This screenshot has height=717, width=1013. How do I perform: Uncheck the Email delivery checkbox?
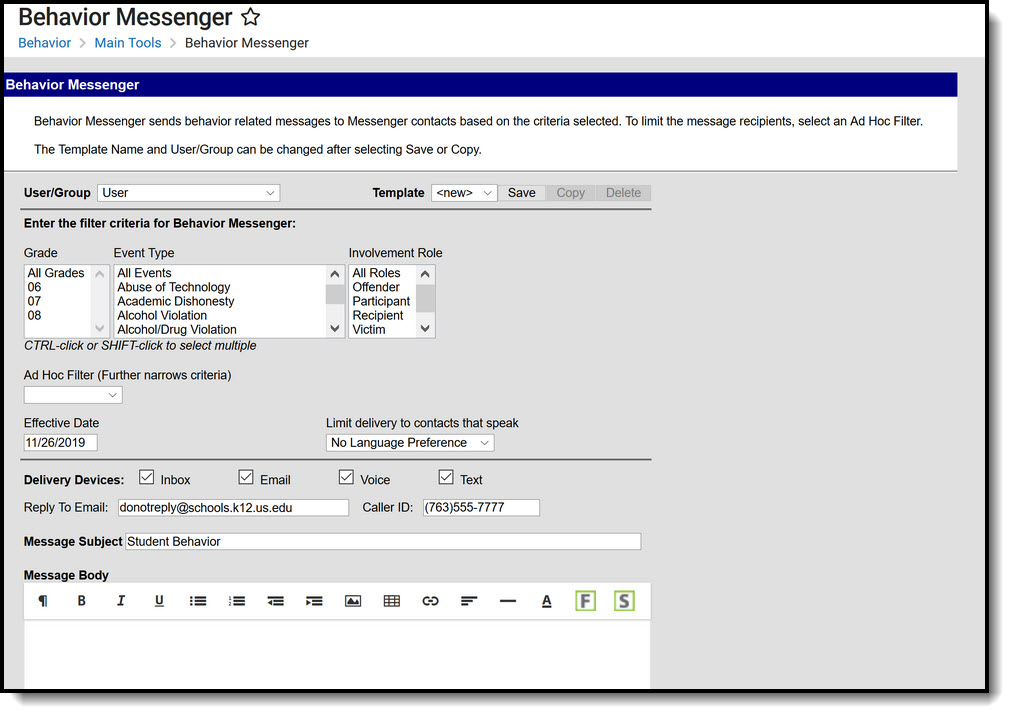(245, 477)
